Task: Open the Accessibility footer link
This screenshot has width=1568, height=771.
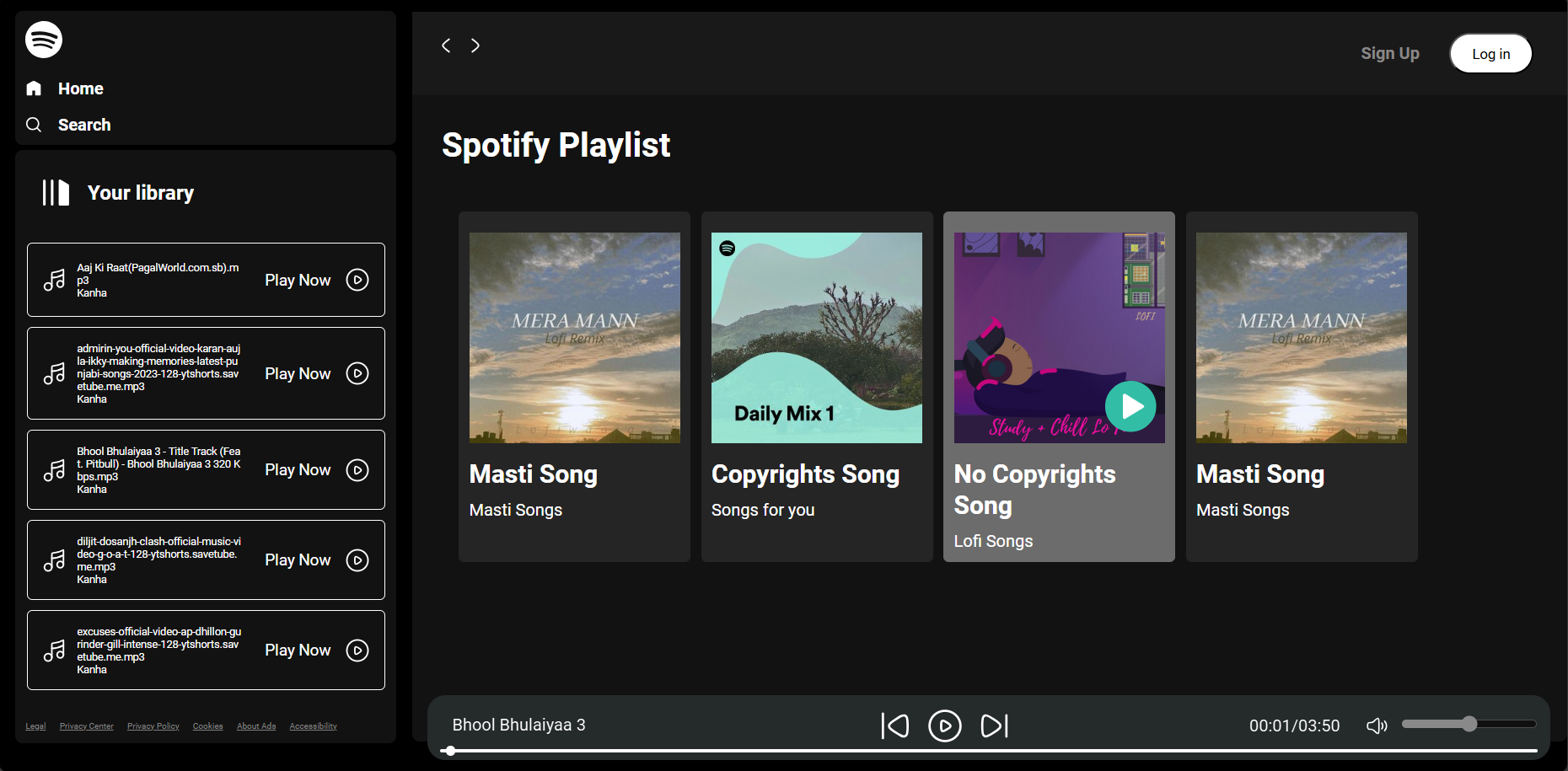Action: point(313,726)
